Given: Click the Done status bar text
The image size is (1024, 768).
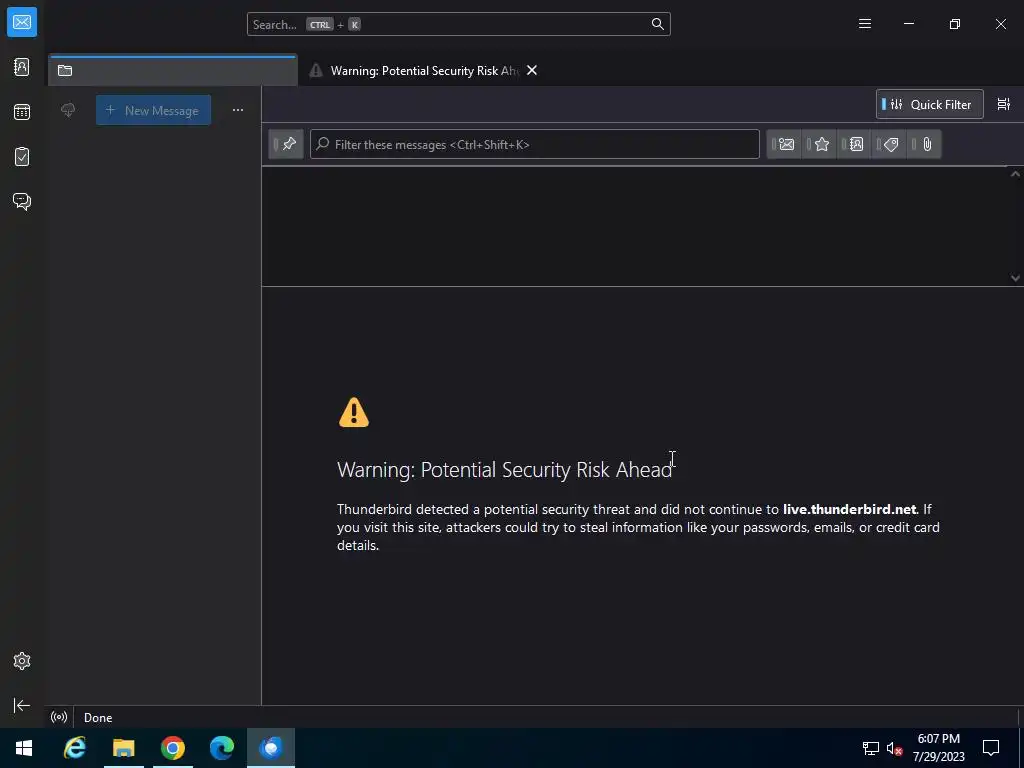Looking at the screenshot, I should coord(98,718).
